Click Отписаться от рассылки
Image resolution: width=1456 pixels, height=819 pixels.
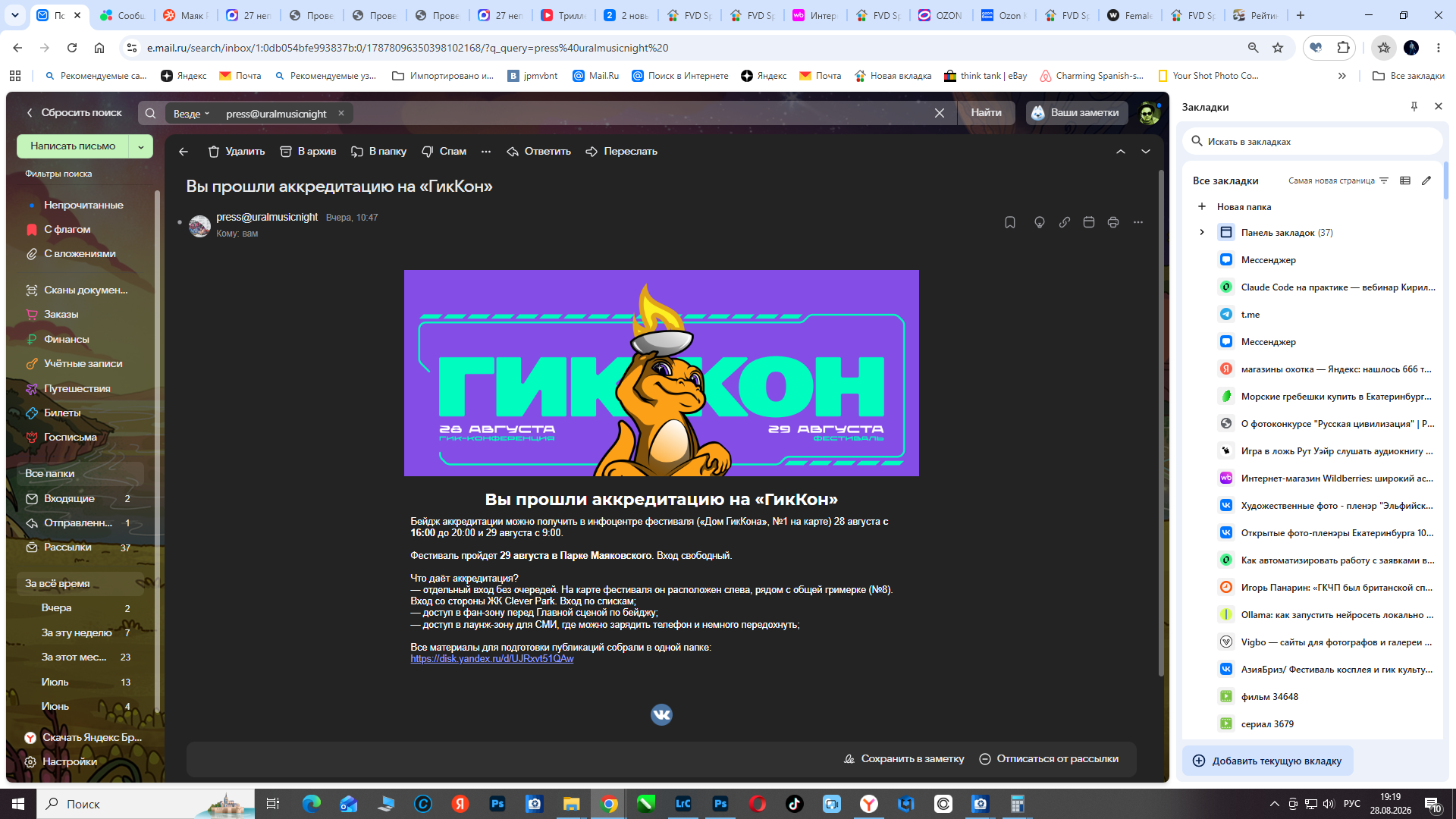[x=1049, y=759]
